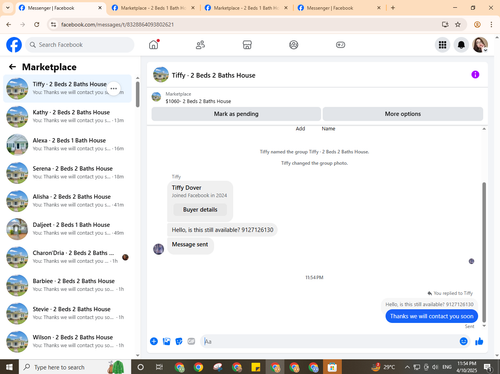Open Microsoft Store from the taskbar

click(x=332, y=367)
